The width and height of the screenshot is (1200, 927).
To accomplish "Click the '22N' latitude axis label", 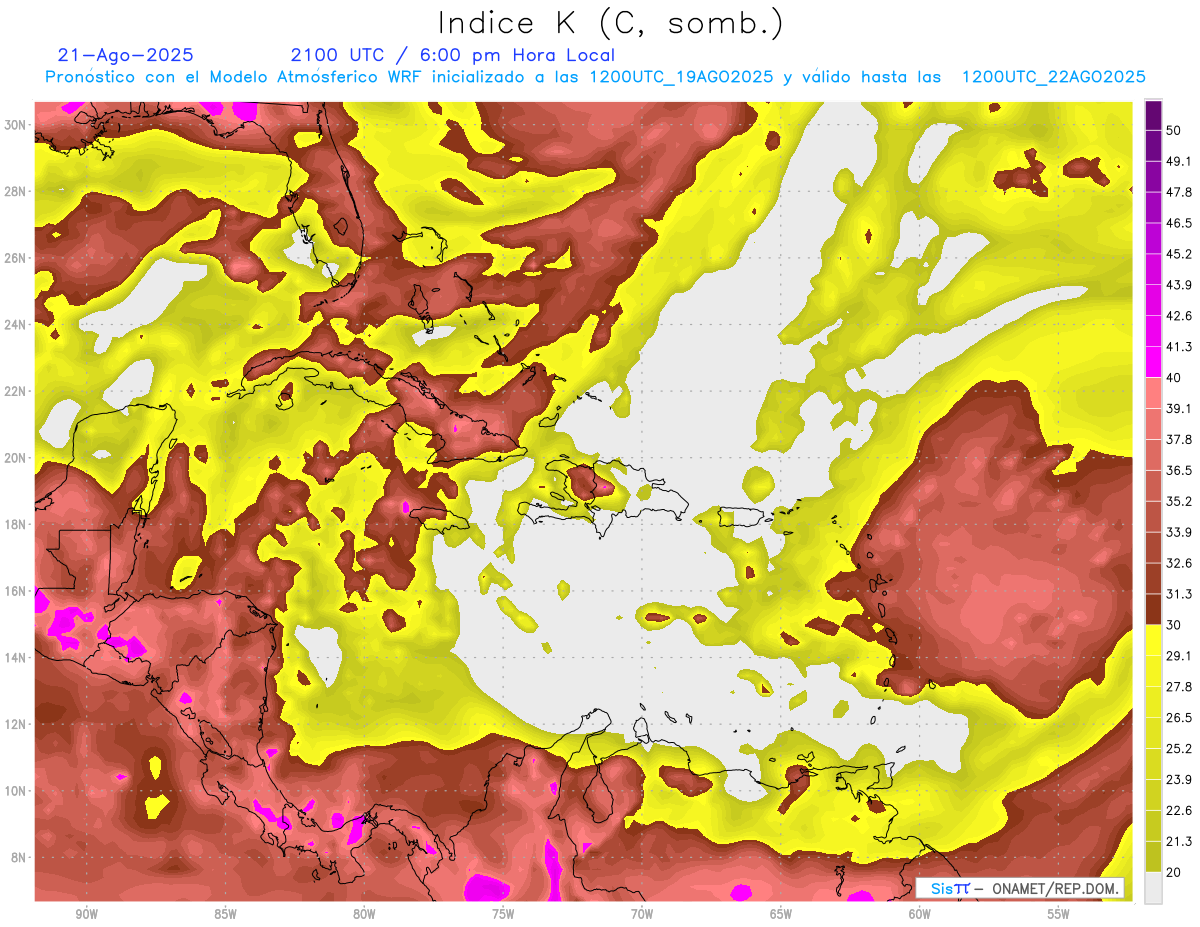I will coord(16,391).
